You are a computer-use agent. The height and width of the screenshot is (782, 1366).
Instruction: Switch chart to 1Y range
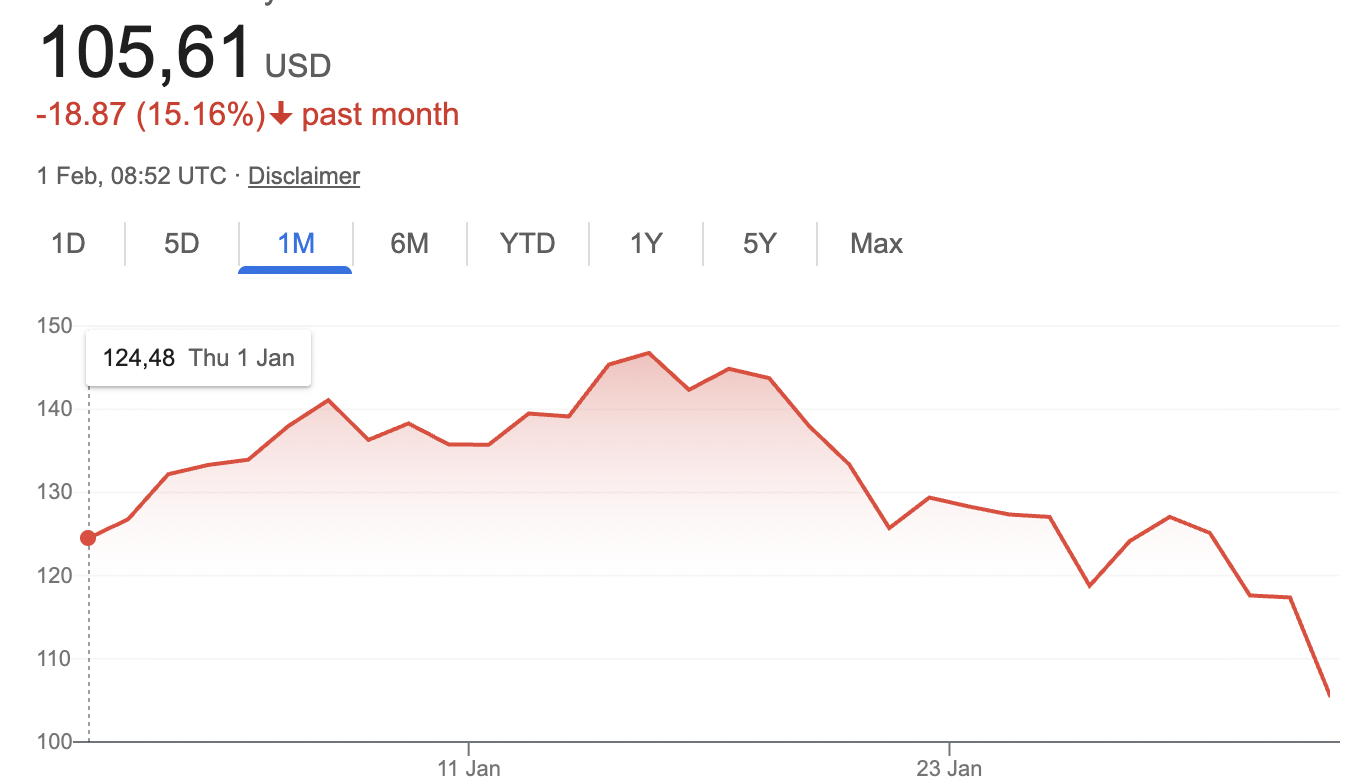[x=646, y=244]
